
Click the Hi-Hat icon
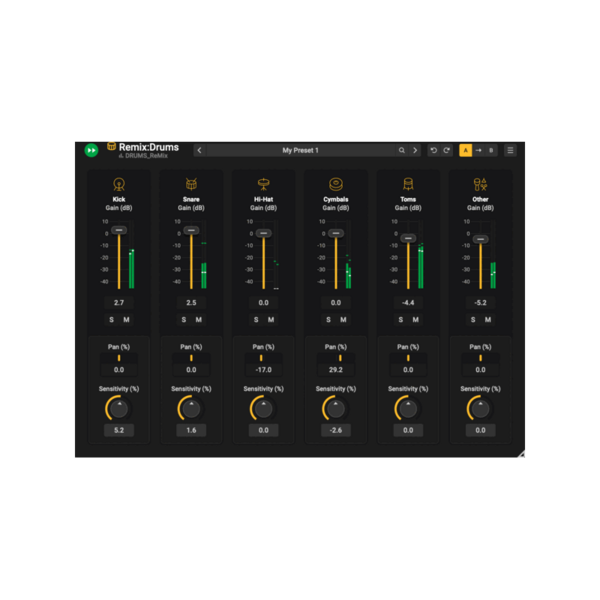264,184
